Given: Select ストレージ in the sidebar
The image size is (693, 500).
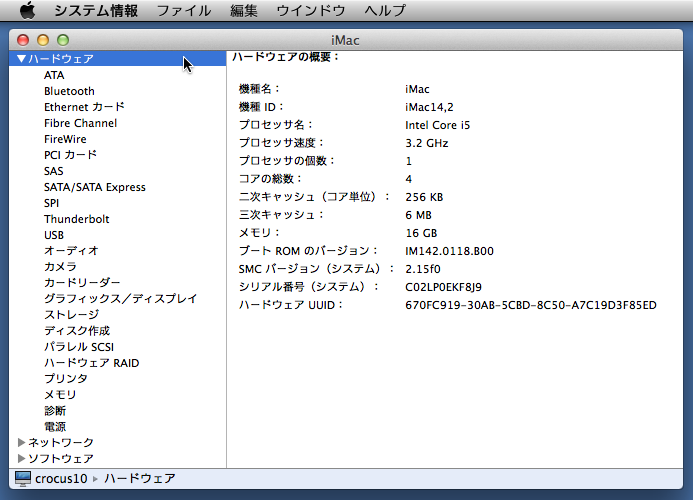Looking at the screenshot, I should coord(71,315).
